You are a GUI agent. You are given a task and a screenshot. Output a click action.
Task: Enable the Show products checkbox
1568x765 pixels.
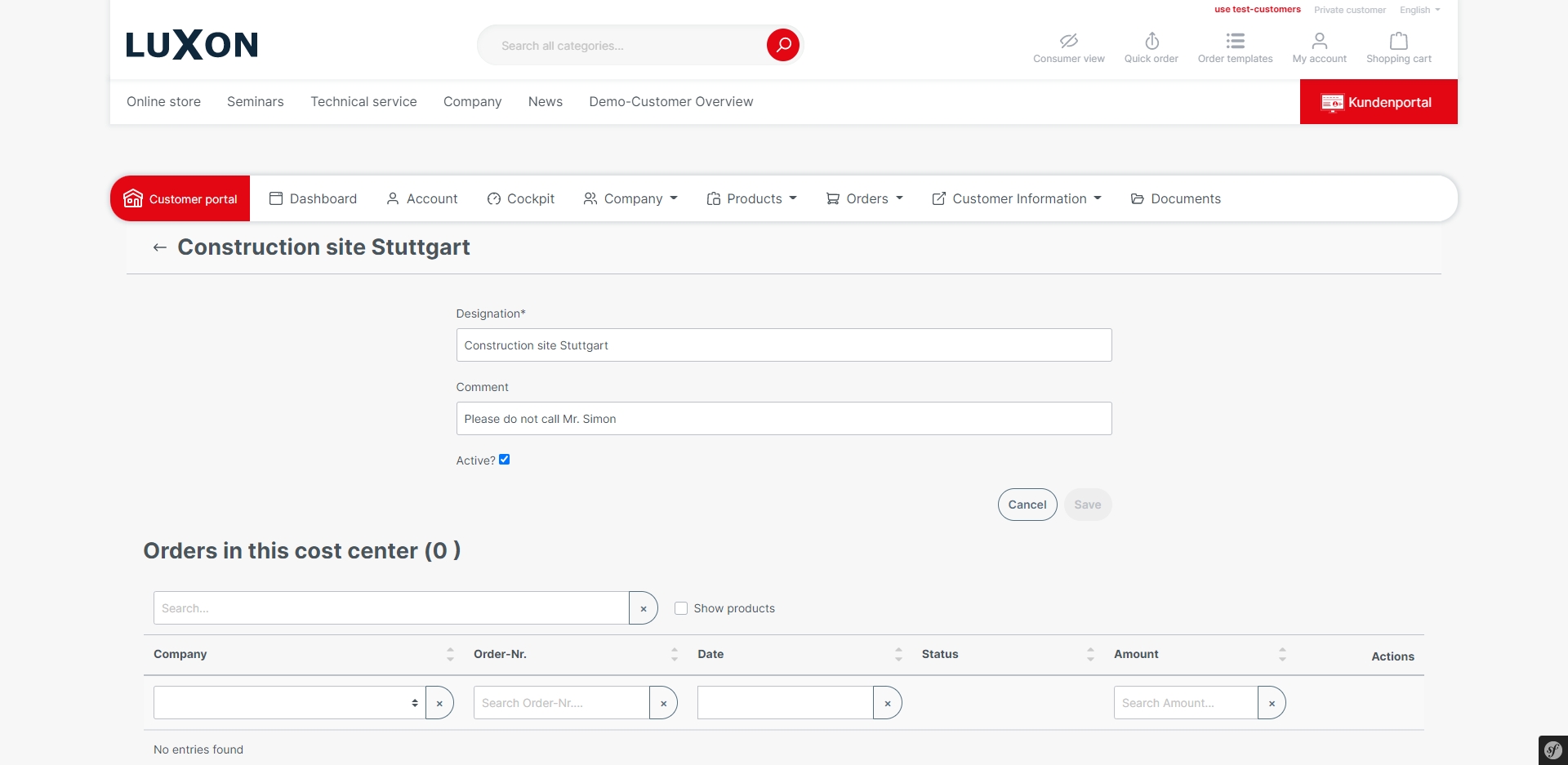point(681,608)
